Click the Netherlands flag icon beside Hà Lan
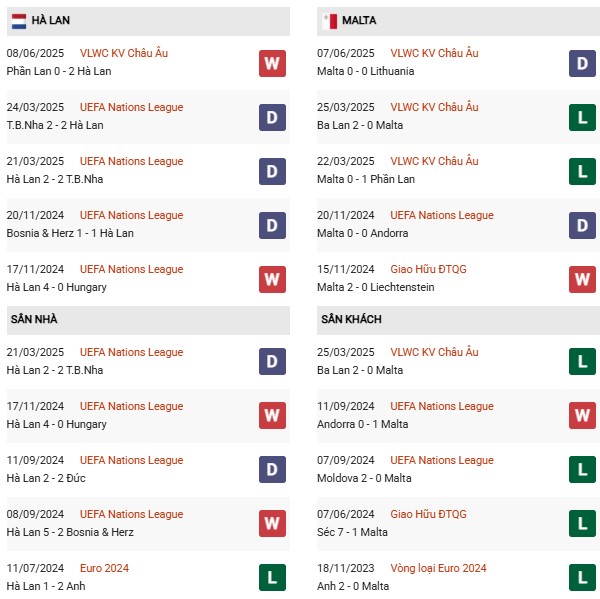 pyautogui.click(x=19, y=21)
